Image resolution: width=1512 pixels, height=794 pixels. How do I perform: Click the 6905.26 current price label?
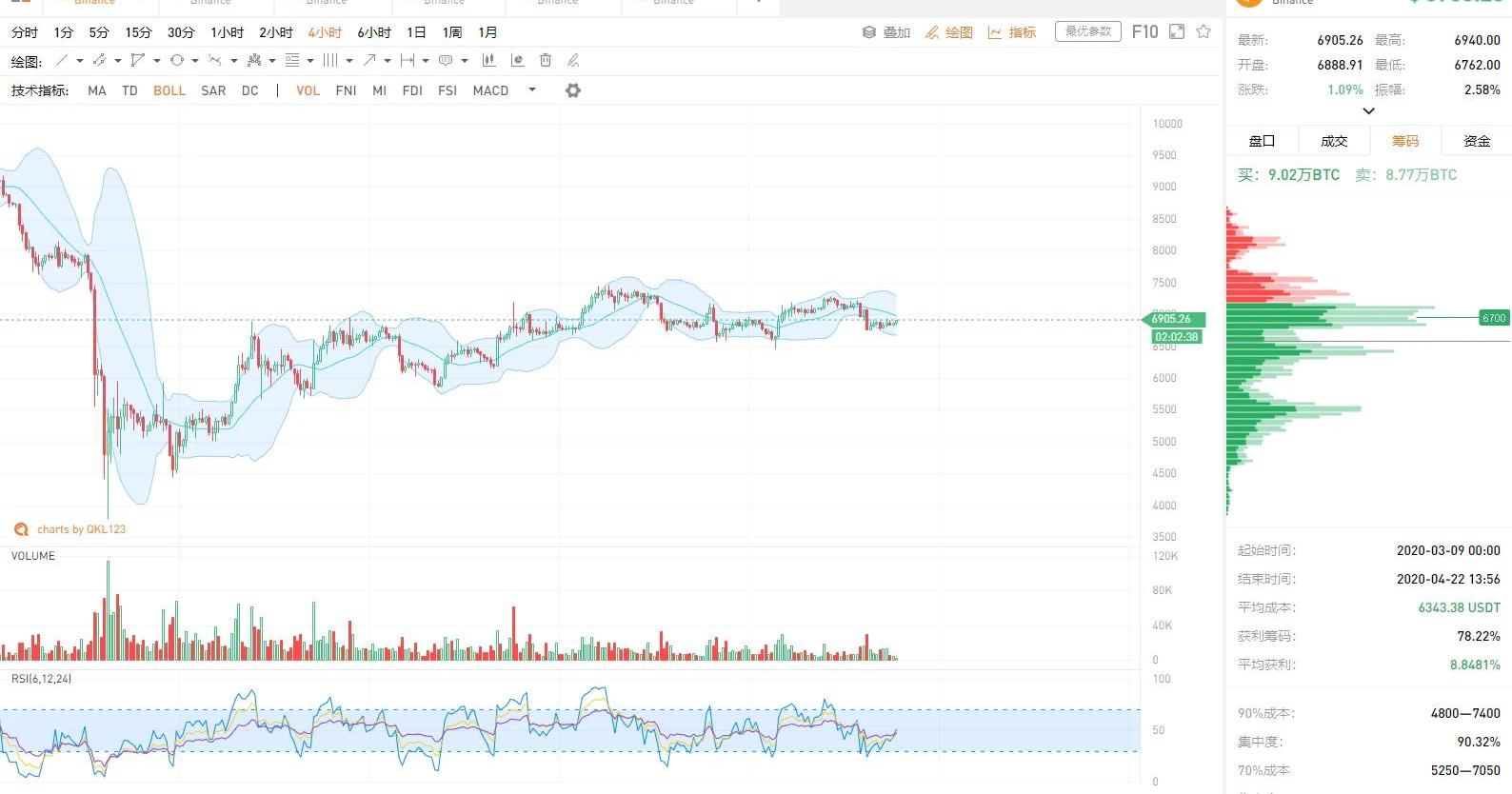(x=1173, y=319)
